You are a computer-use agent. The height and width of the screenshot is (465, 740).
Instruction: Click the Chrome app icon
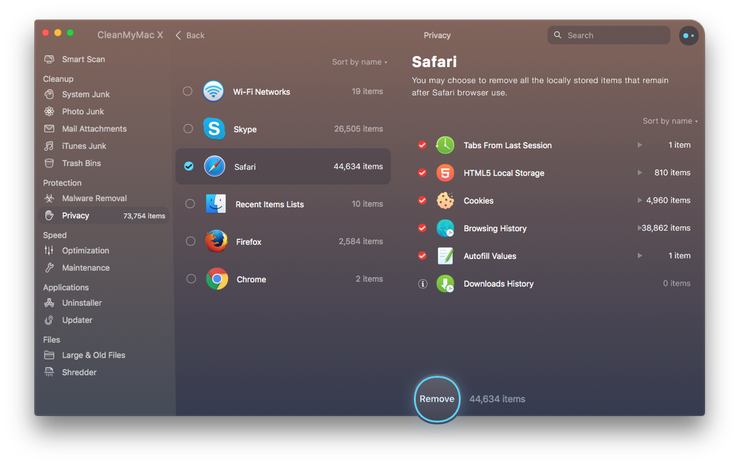[217, 279]
